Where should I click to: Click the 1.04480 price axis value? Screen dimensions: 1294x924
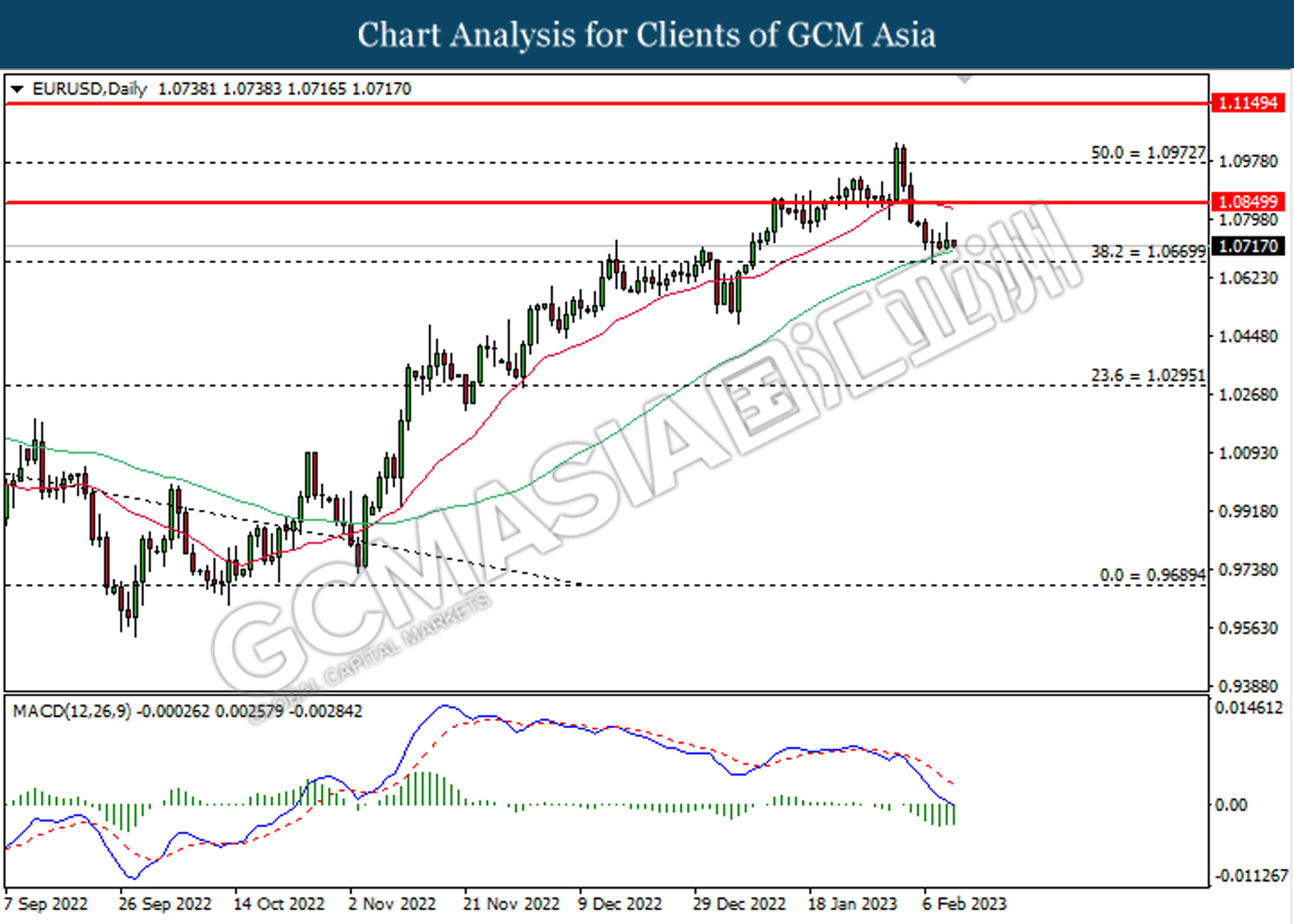[x=1248, y=336]
